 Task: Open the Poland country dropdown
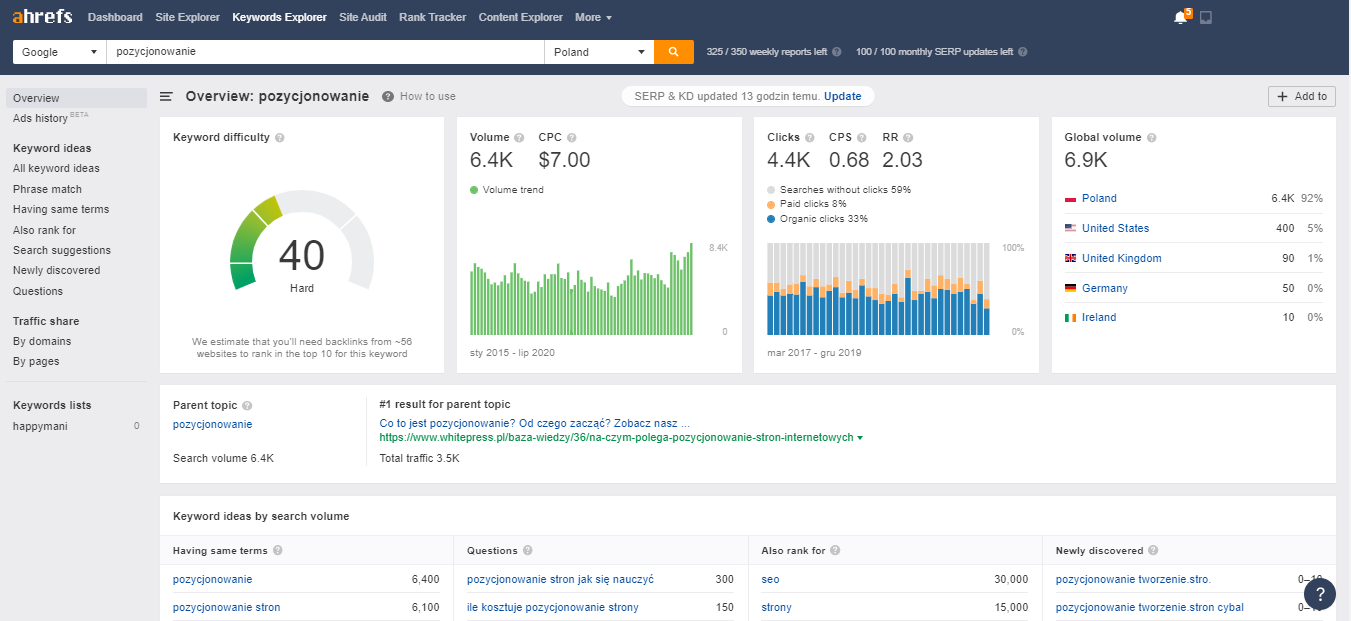click(599, 52)
